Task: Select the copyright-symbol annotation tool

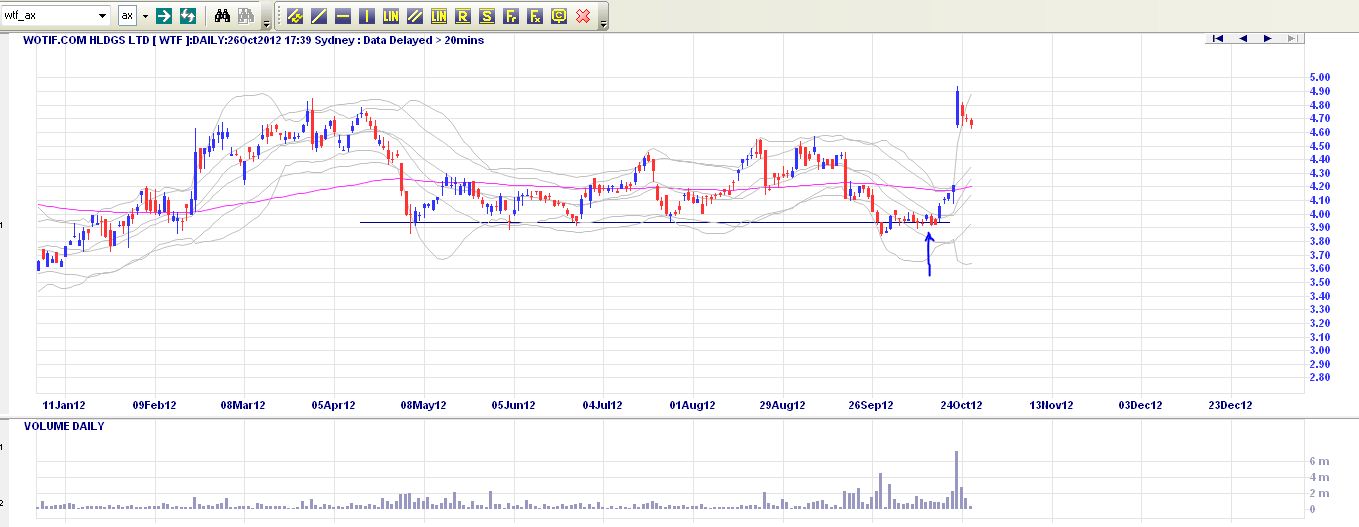Action: coord(559,16)
